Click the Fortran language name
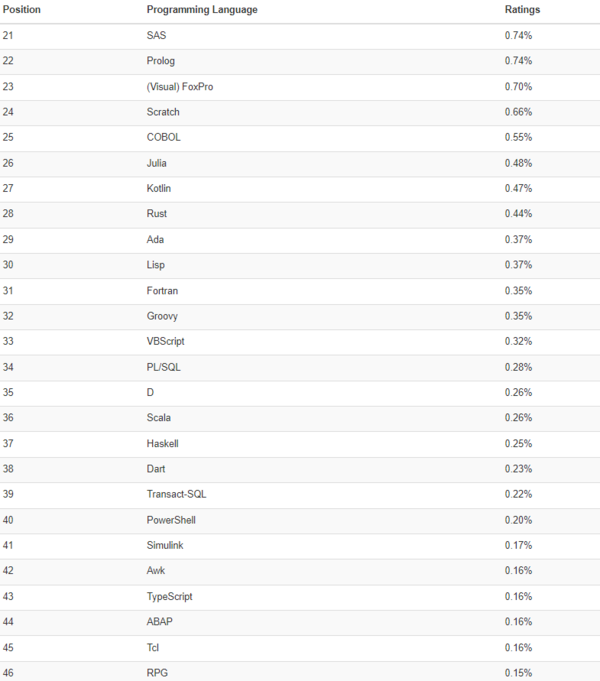The width and height of the screenshot is (600, 681). (162, 290)
